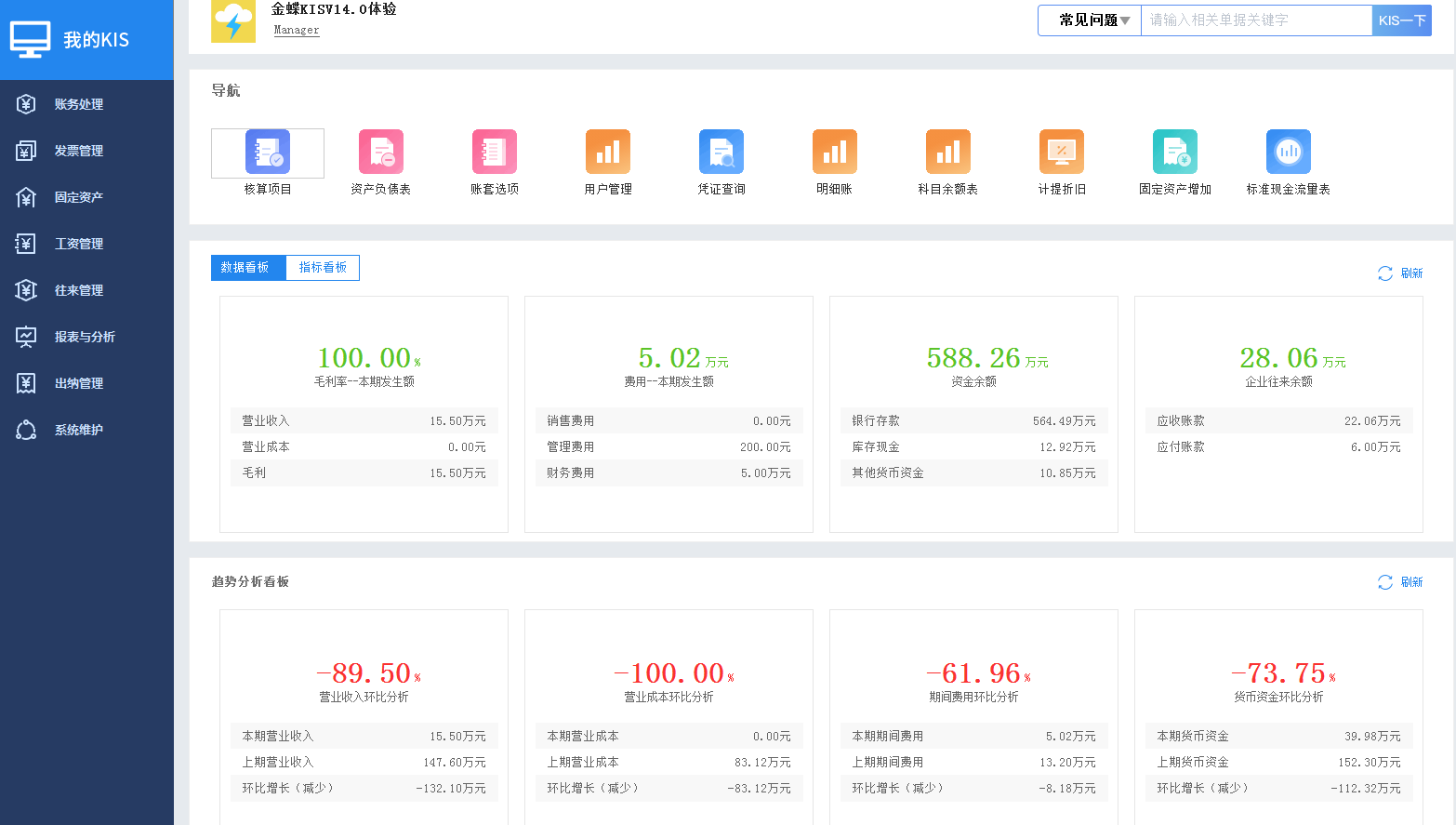Image resolution: width=1456 pixels, height=825 pixels.
Task: Select the 应收账款 22.06万元 row
Action: (x=1278, y=421)
